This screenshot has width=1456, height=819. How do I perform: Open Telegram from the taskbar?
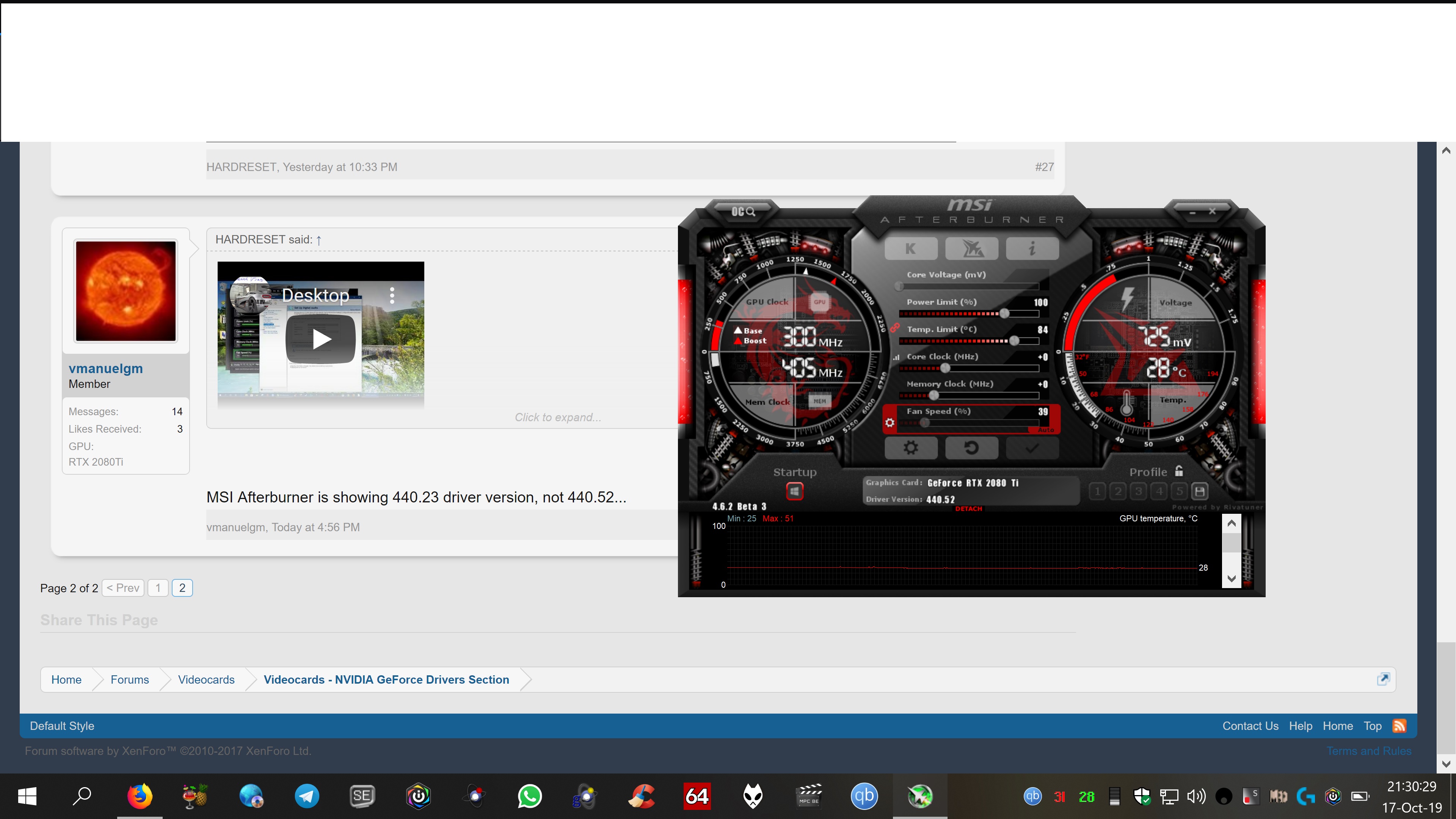(307, 796)
